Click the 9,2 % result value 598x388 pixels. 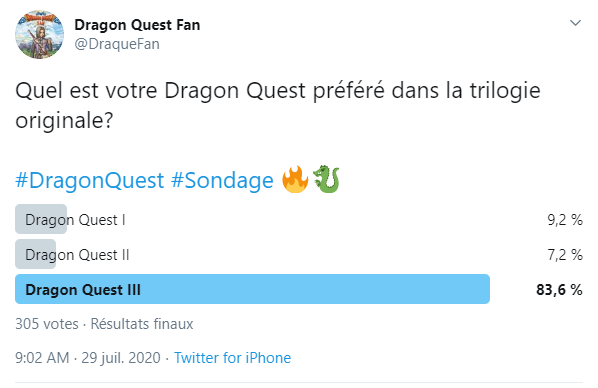565,220
